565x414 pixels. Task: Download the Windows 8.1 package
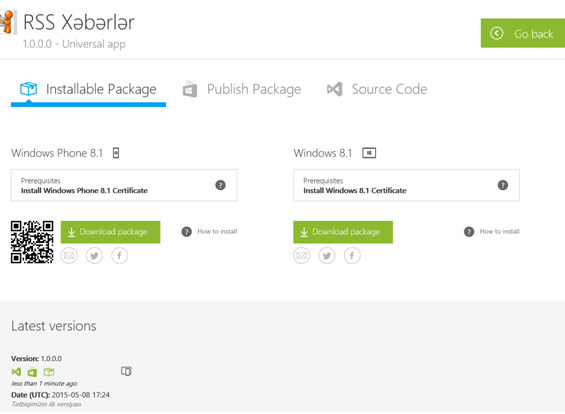(343, 232)
